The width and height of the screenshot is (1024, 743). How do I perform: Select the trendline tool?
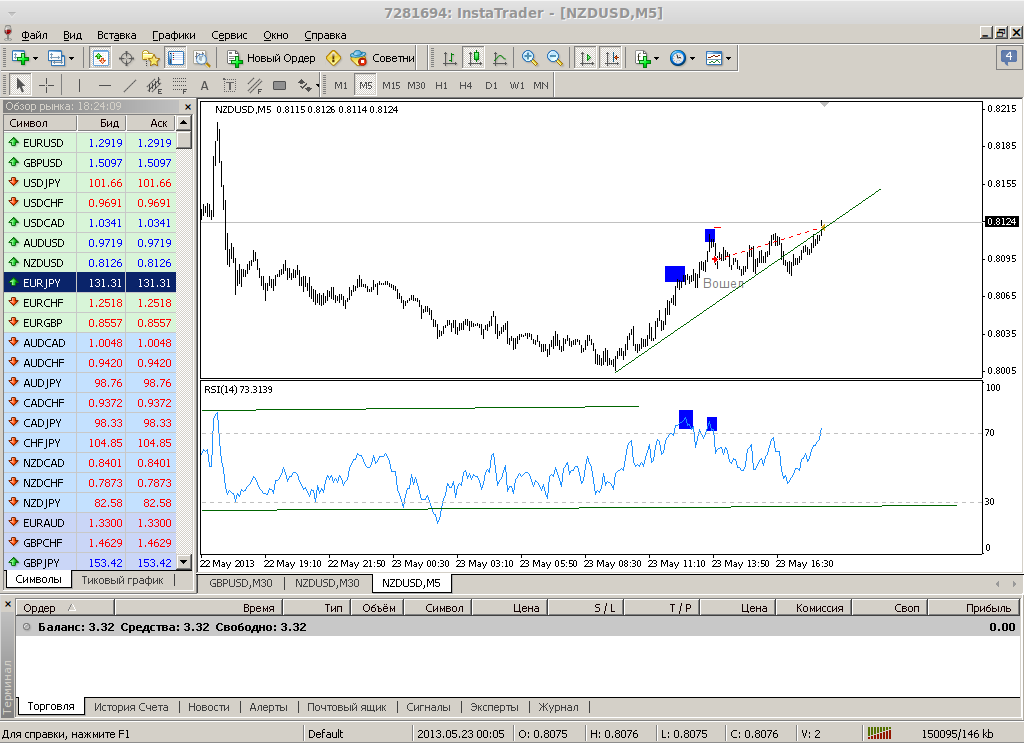coord(129,85)
